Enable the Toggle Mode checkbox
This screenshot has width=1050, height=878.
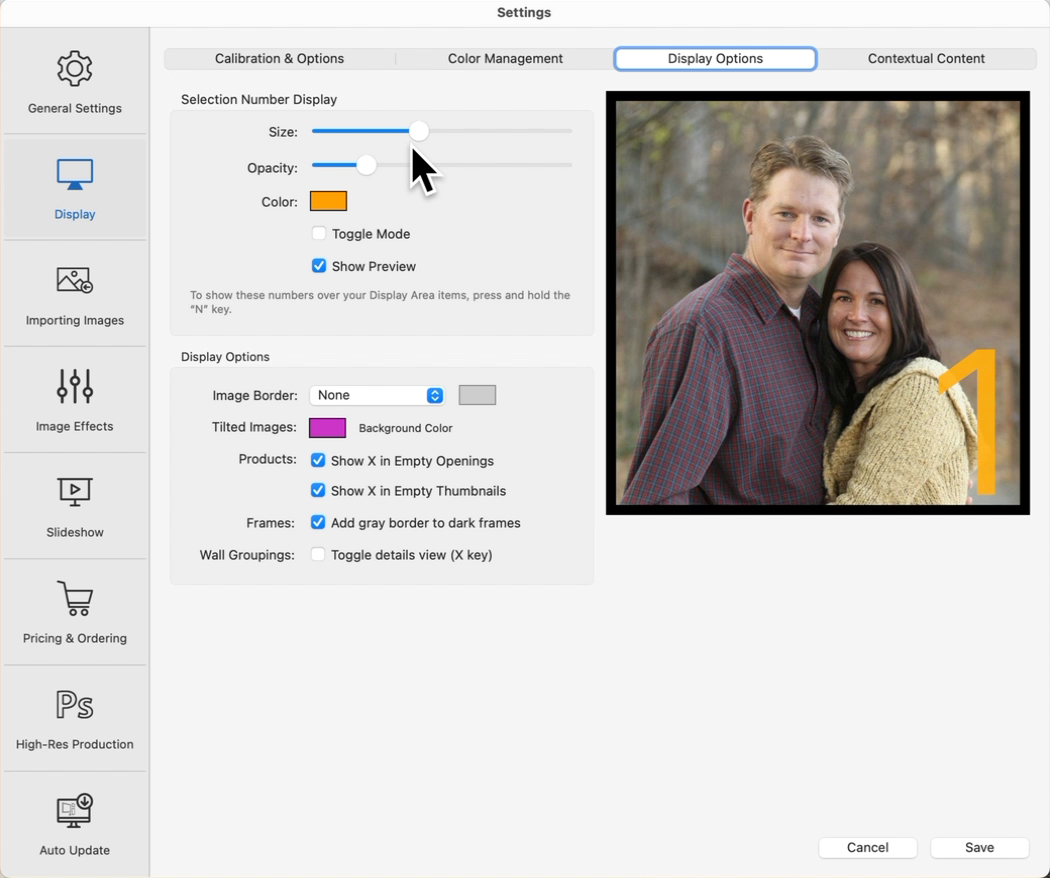click(x=319, y=234)
